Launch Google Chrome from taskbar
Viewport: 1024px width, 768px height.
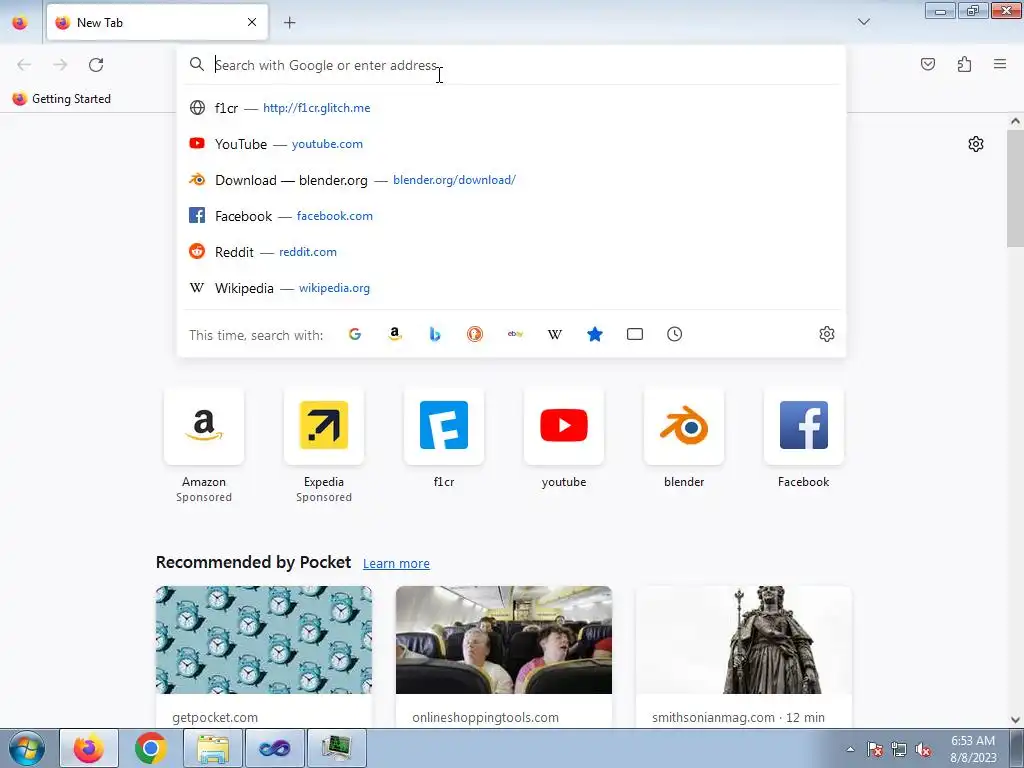(x=150, y=748)
